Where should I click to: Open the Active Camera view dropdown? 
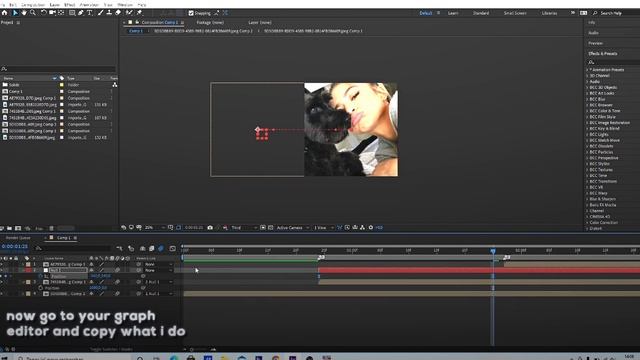293,228
